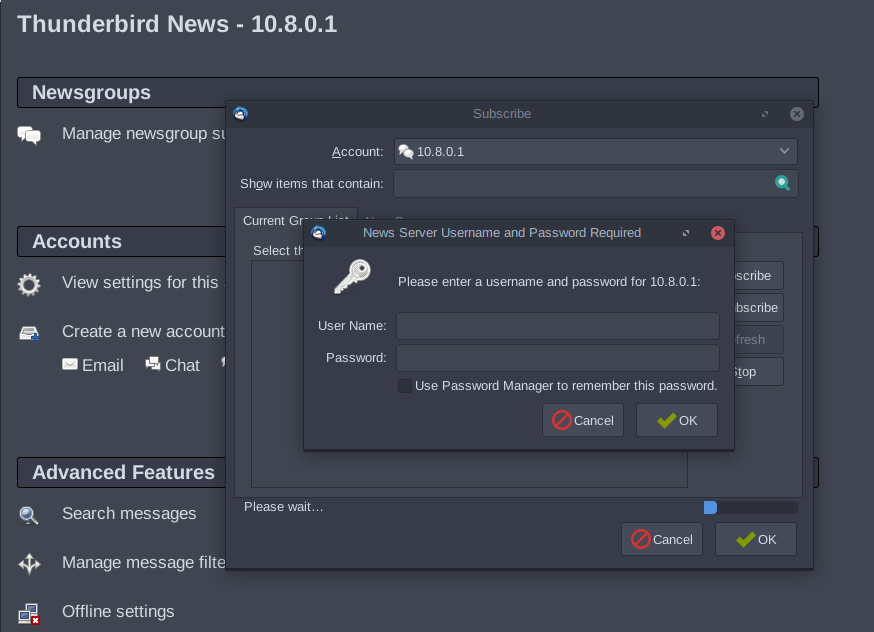Screen dimensions: 874x632
Task: Click the gear icon for View settings
Action: [x=29, y=284]
